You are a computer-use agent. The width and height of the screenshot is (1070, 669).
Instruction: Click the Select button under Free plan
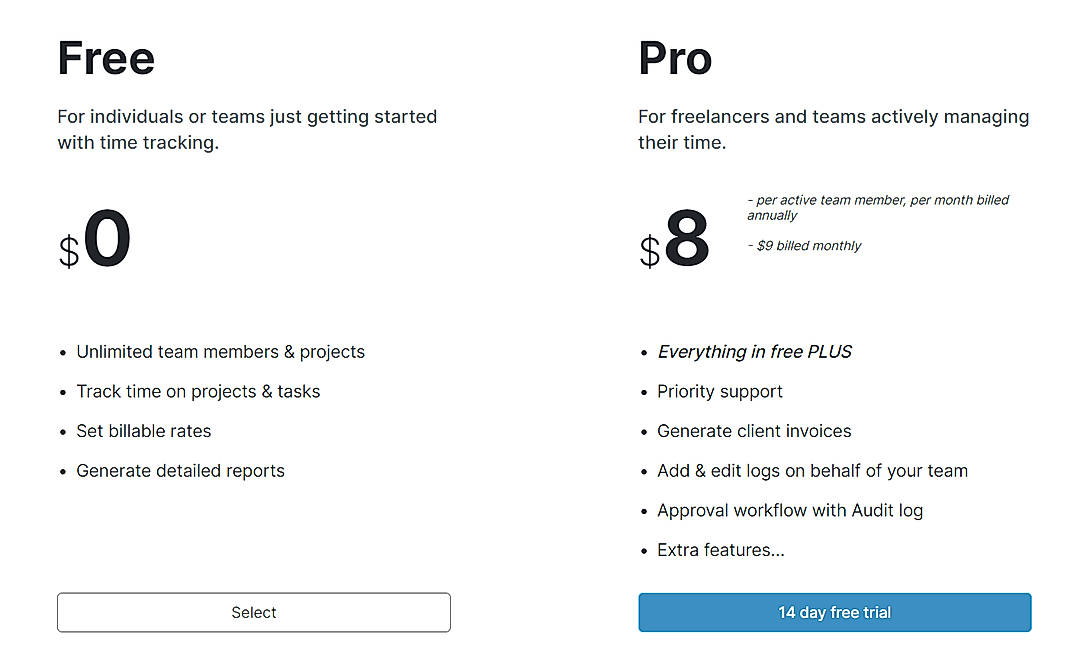click(x=253, y=612)
